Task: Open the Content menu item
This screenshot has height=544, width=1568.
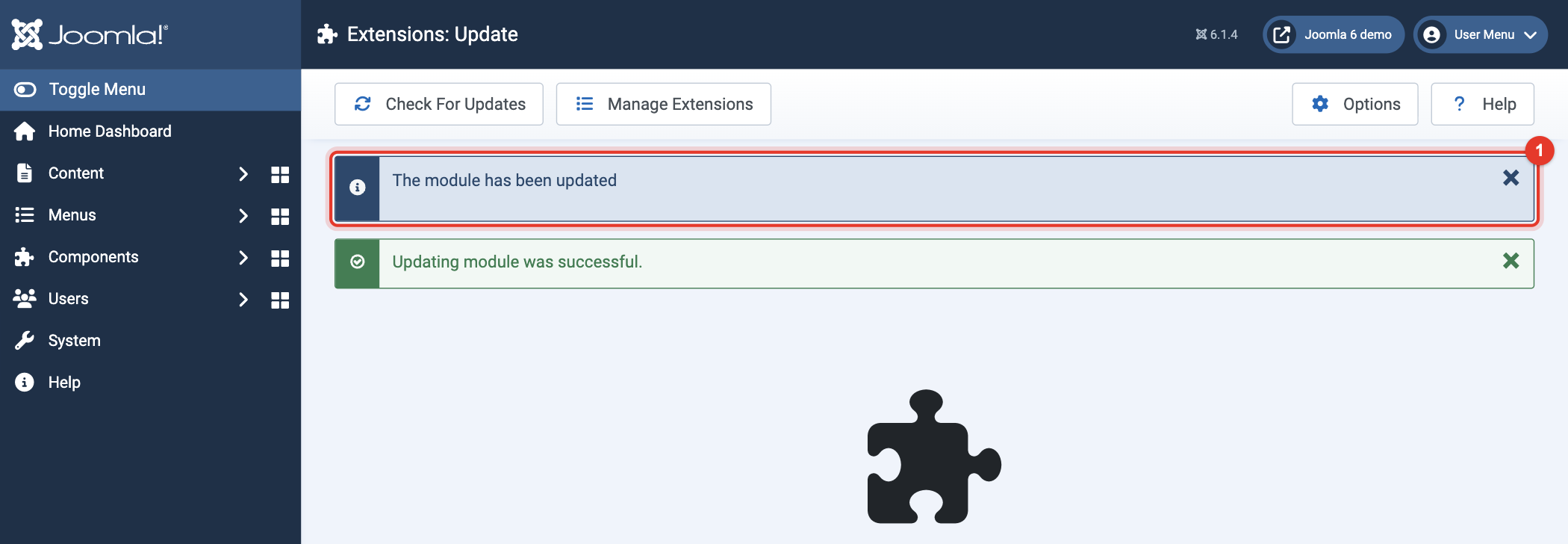Action: tap(76, 173)
